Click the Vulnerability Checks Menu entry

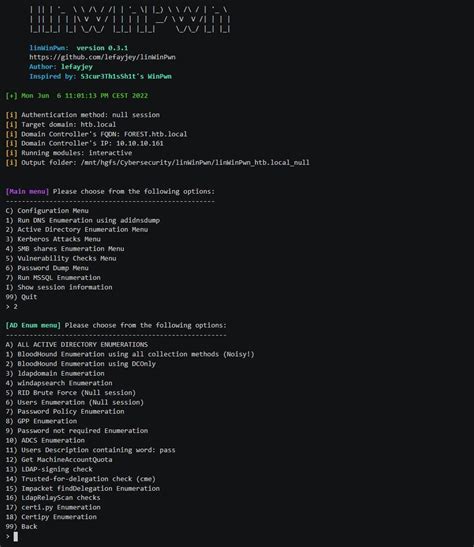coord(61,258)
